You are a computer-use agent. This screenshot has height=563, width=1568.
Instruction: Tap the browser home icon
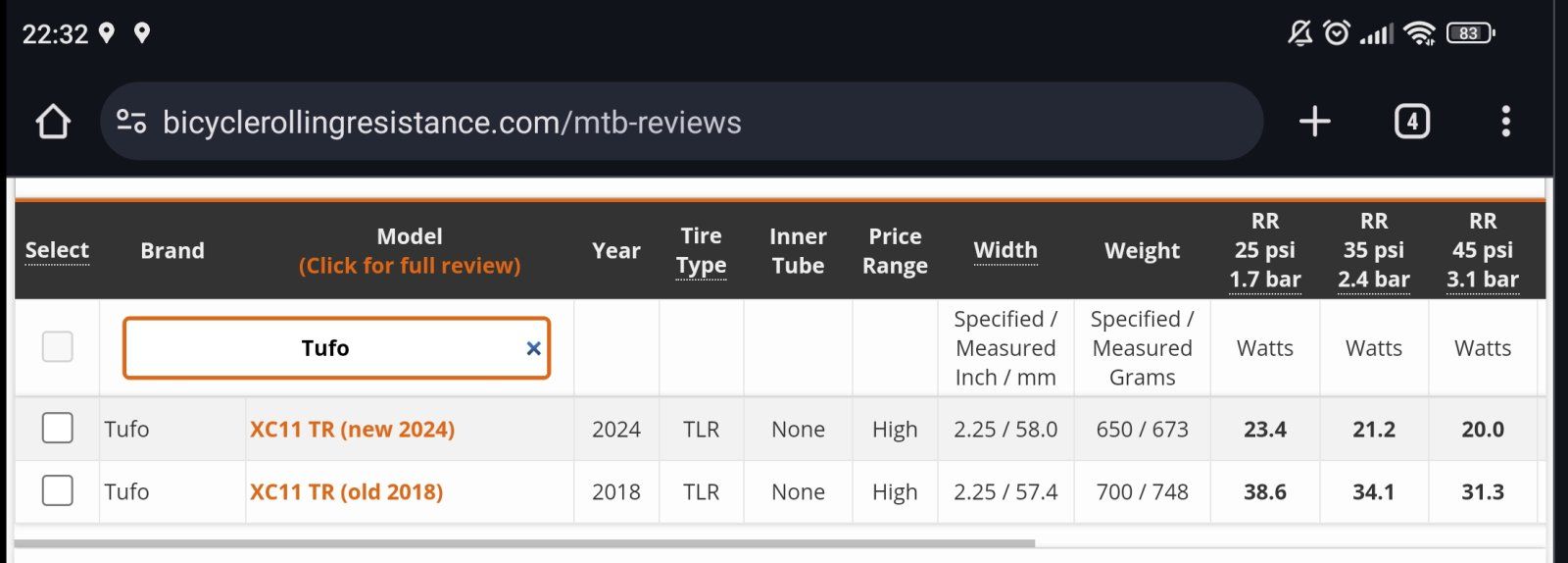tap(53, 122)
